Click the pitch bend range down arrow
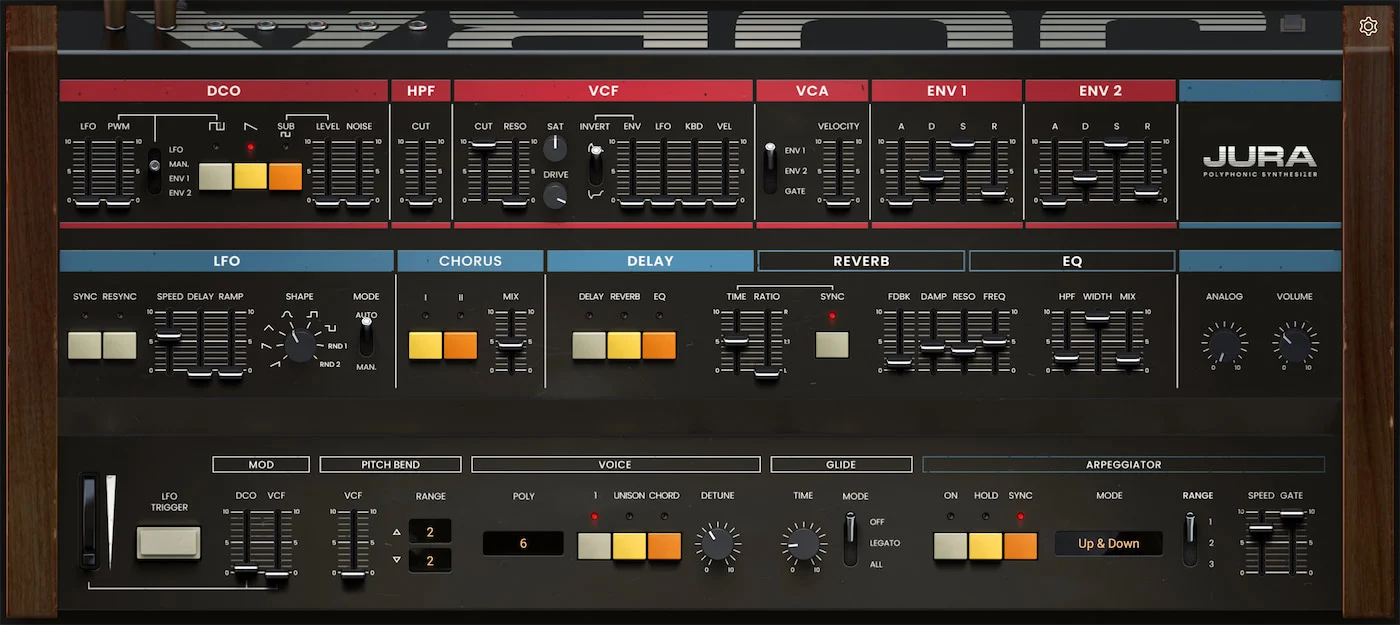 (x=397, y=560)
